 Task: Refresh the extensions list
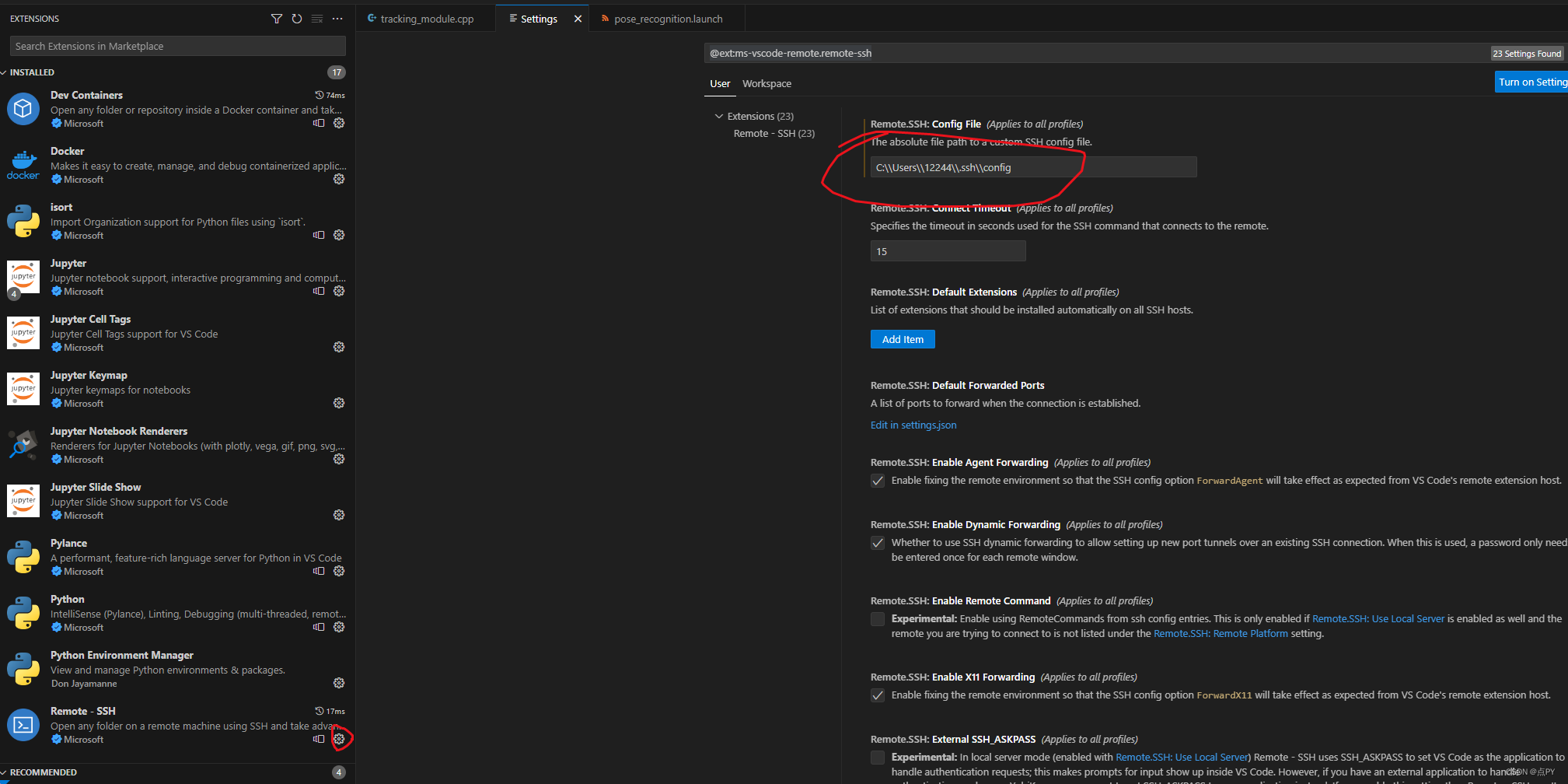tap(297, 19)
